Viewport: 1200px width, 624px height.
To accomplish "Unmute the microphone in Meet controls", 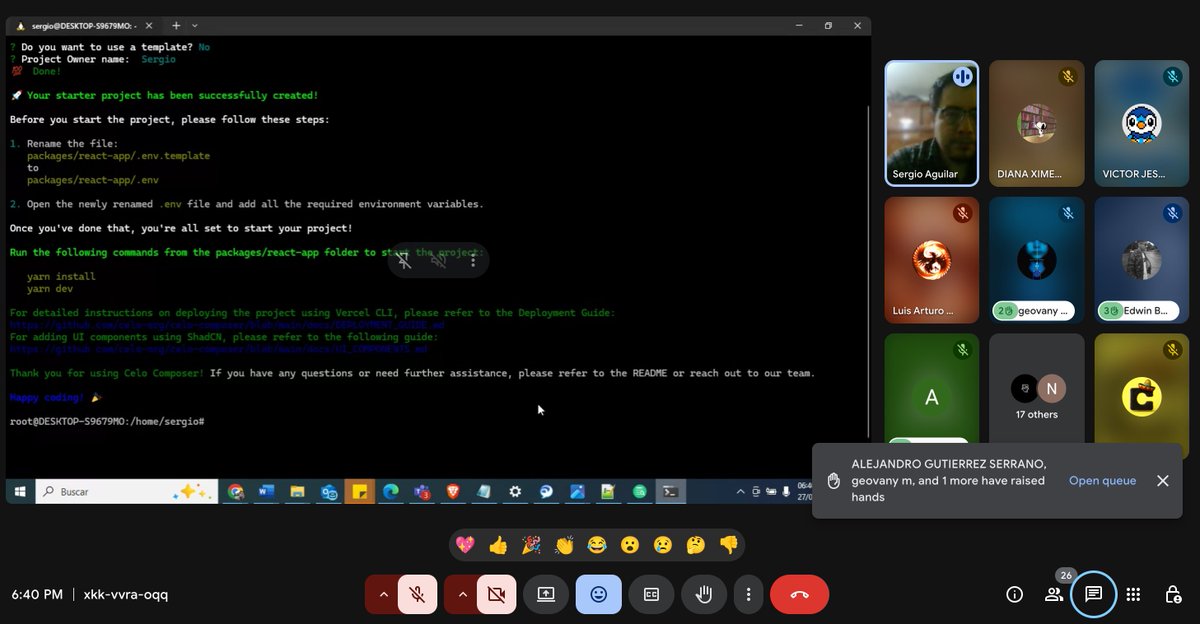I will [x=418, y=594].
